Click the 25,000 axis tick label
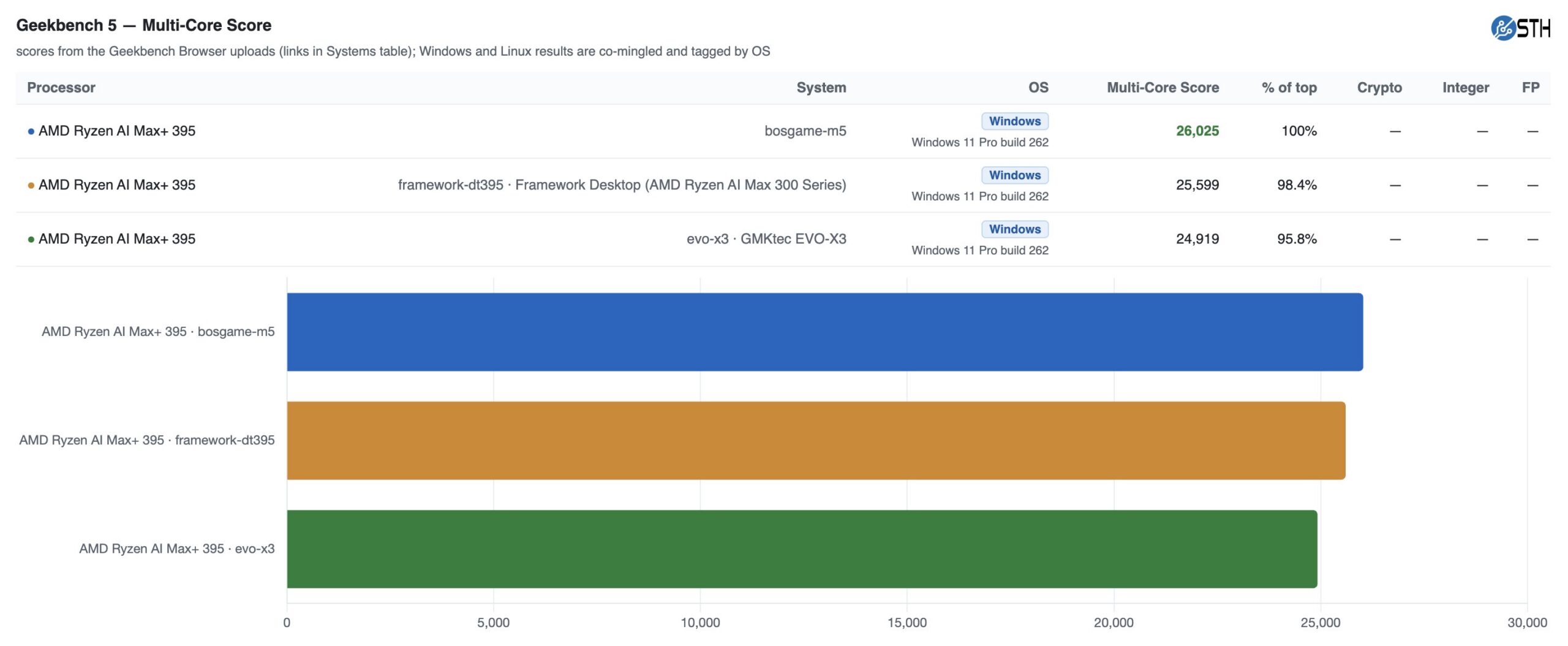Image resolution: width=1568 pixels, height=646 pixels. pos(1321,623)
